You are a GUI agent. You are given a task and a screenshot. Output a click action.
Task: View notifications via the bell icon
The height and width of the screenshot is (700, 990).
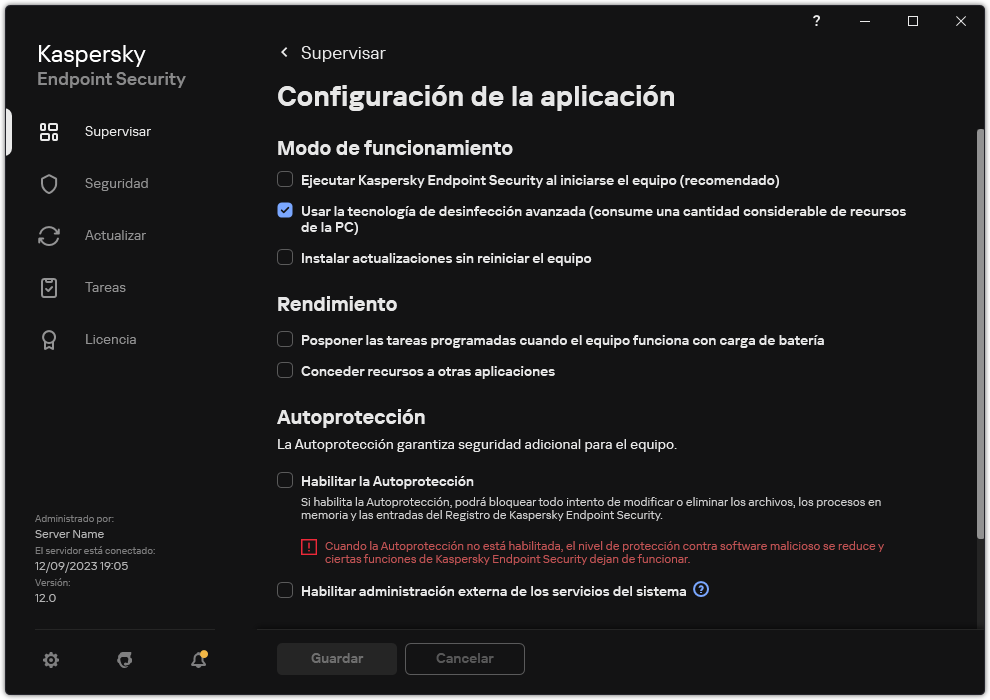click(x=197, y=660)
